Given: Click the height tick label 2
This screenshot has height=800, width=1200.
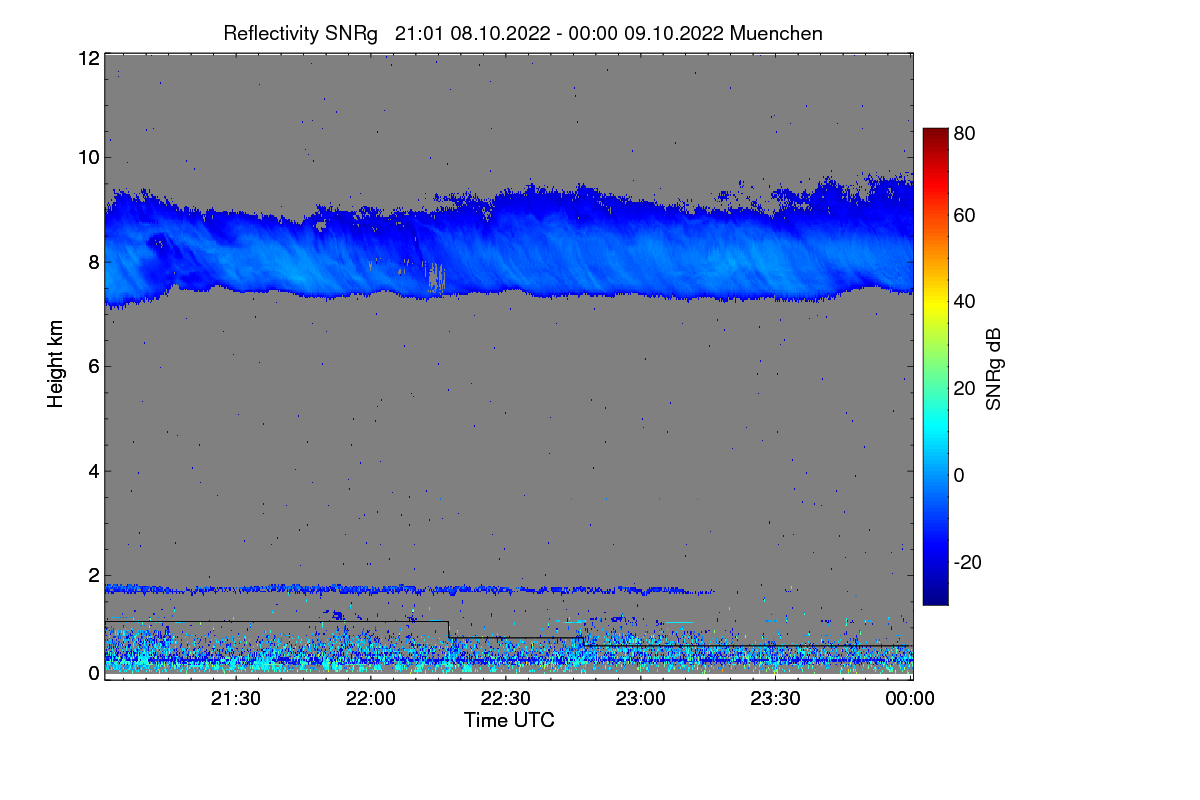Looking at the screenshot, I should [93, 574].
